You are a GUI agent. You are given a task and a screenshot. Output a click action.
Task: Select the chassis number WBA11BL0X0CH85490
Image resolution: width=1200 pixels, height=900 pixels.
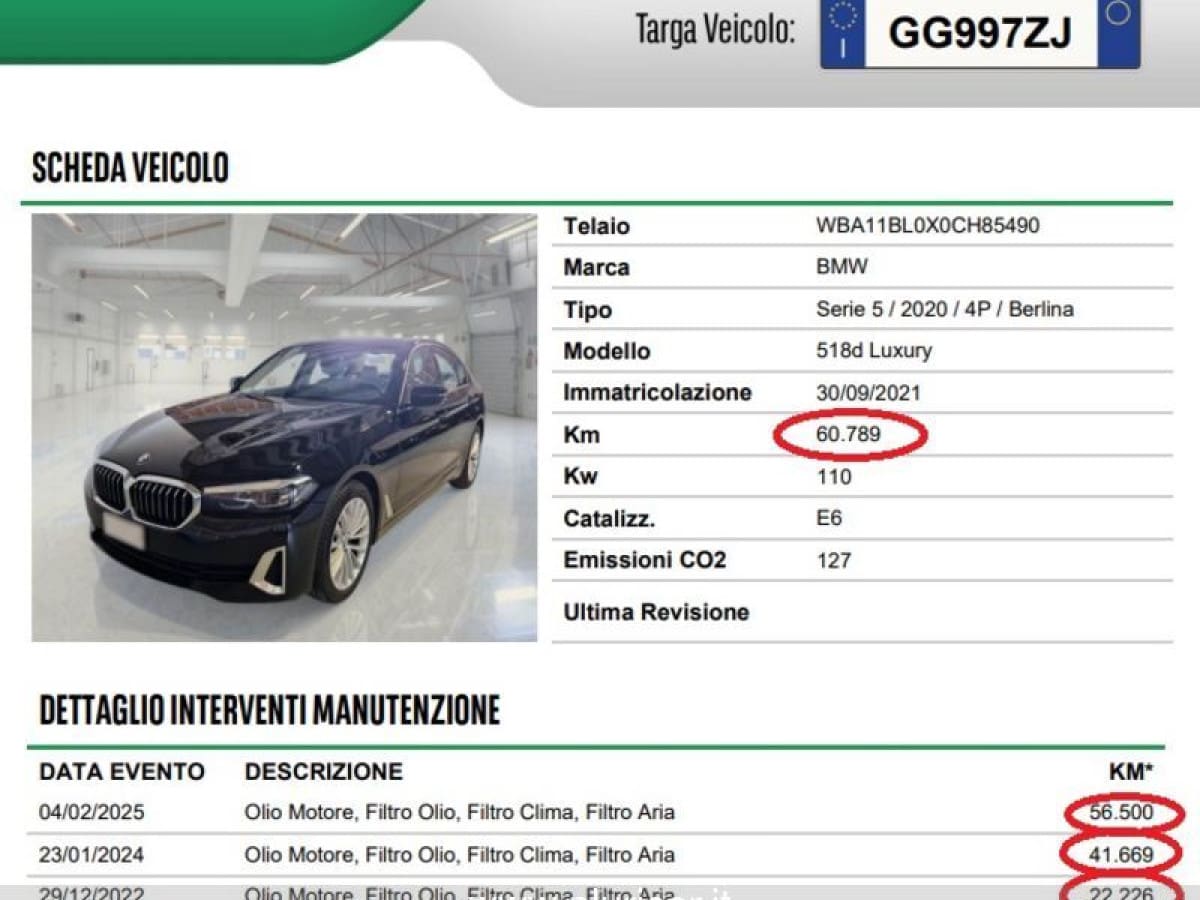click(x=928, y=226)
